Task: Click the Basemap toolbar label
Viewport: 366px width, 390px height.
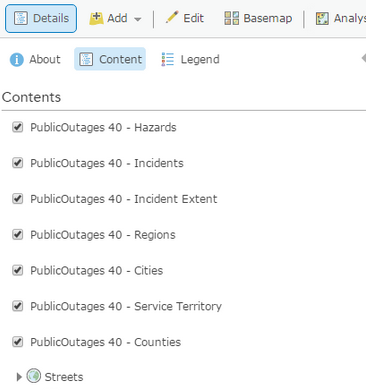Action: pyautogui.click(x=268, y=18)
